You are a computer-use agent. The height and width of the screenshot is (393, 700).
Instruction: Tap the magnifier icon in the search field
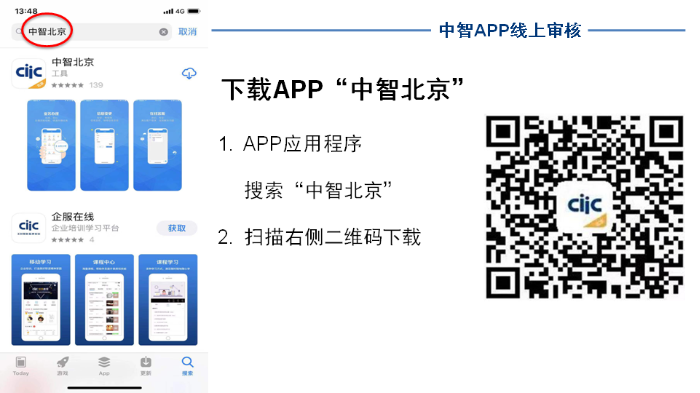point(18,31)
